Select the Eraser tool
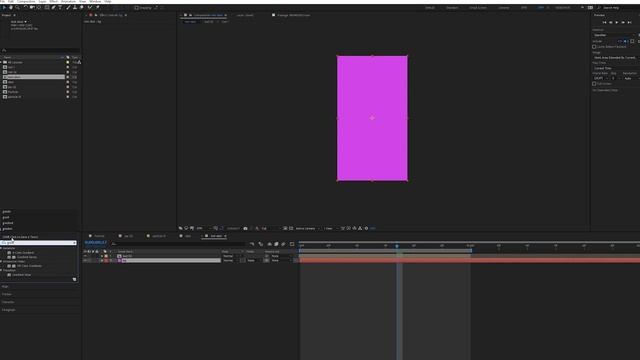 [82, 7]
